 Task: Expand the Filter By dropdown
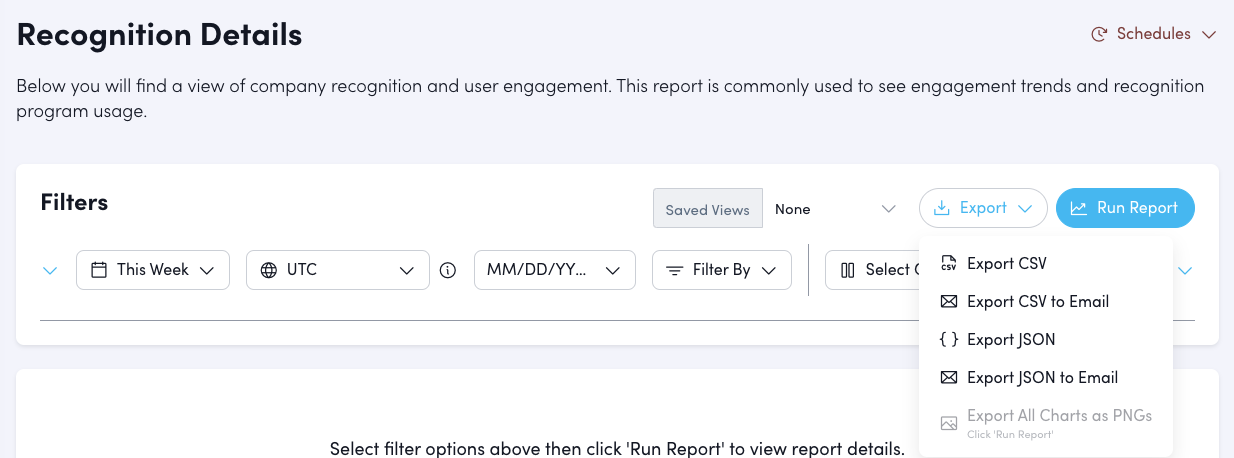721,270
